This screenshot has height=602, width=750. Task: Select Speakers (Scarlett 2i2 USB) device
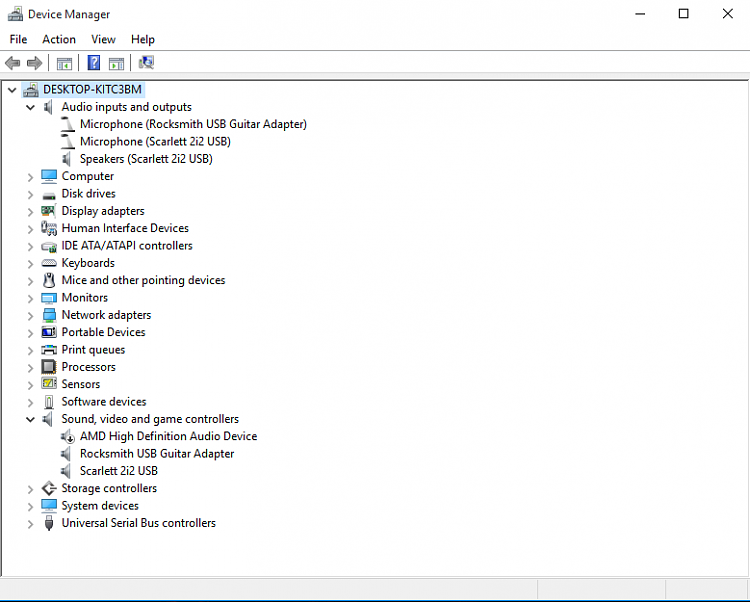[x=146, y=159]
